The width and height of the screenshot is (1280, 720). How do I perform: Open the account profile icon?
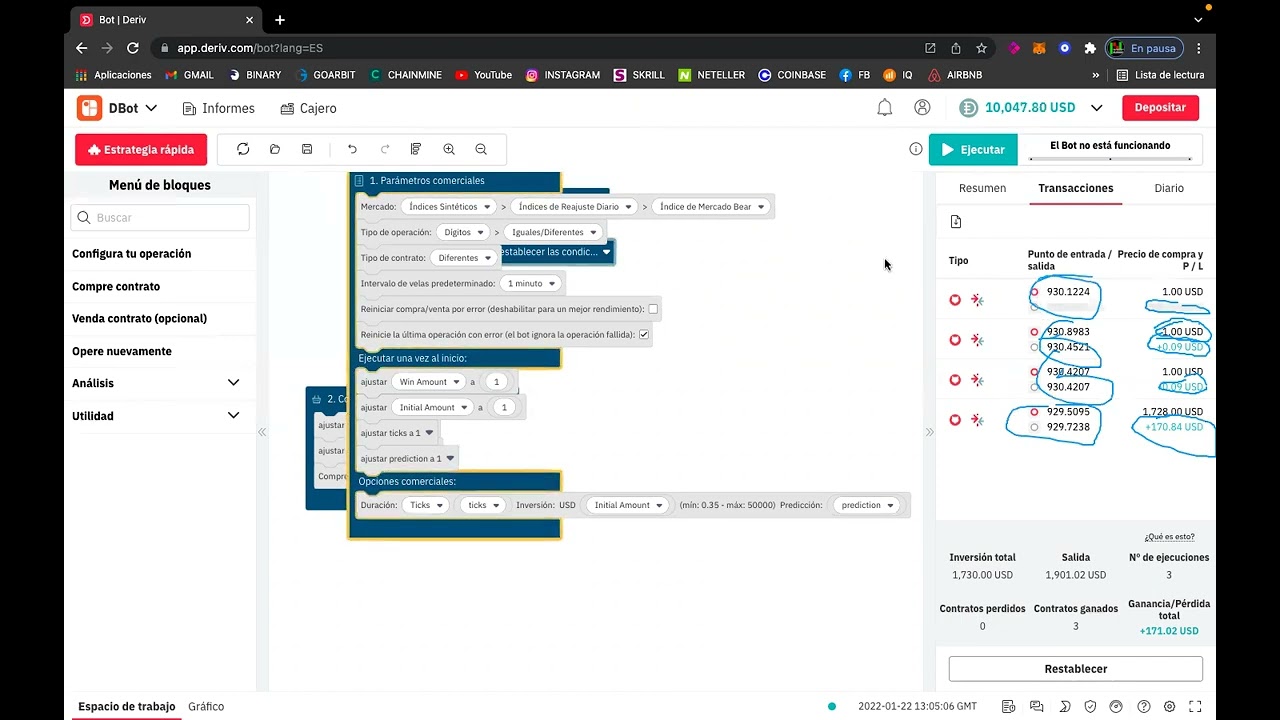coord(922,107)
